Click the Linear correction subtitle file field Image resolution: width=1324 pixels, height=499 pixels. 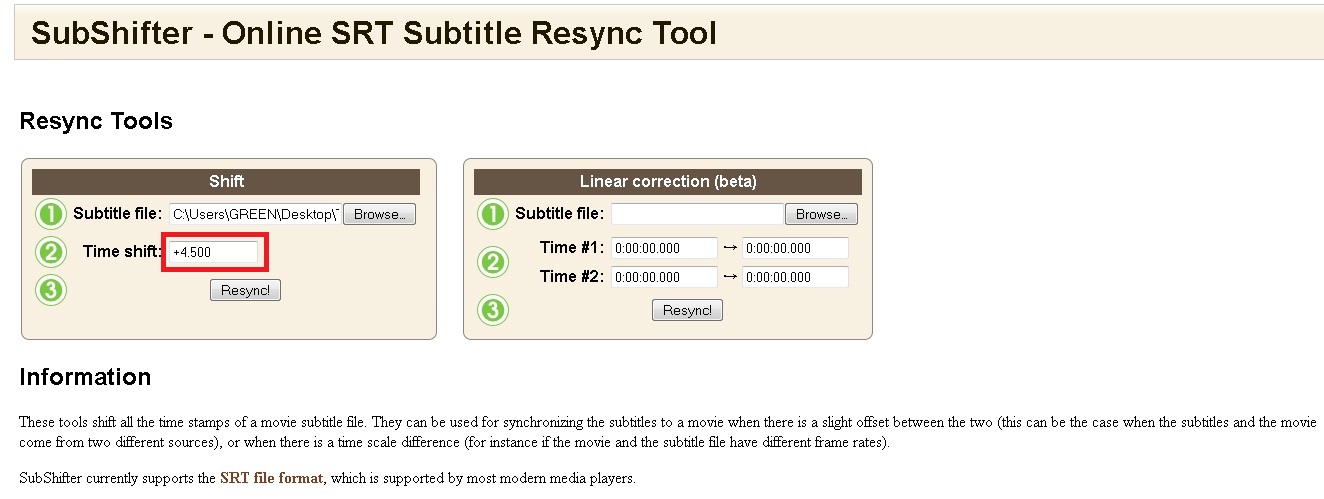pos(697,214)
